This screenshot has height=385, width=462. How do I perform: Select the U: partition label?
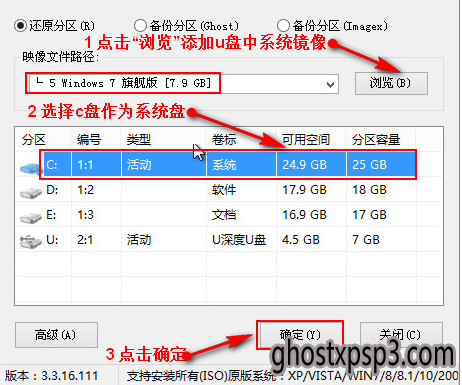click(x=52, y=240)
